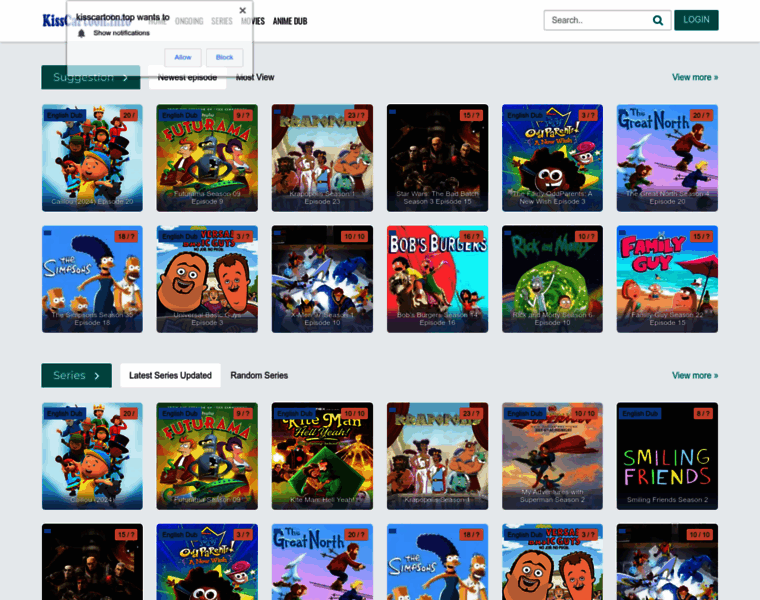Click the search magnifier icon

(657, 20)
